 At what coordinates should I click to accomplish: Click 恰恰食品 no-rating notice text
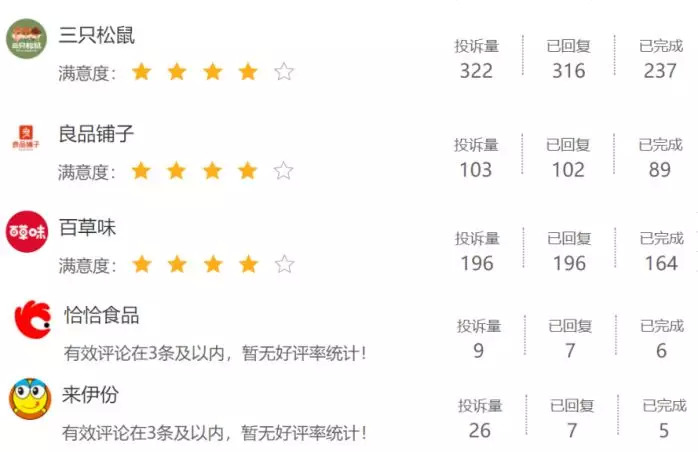pyautogui.click(x=215, y=353)
